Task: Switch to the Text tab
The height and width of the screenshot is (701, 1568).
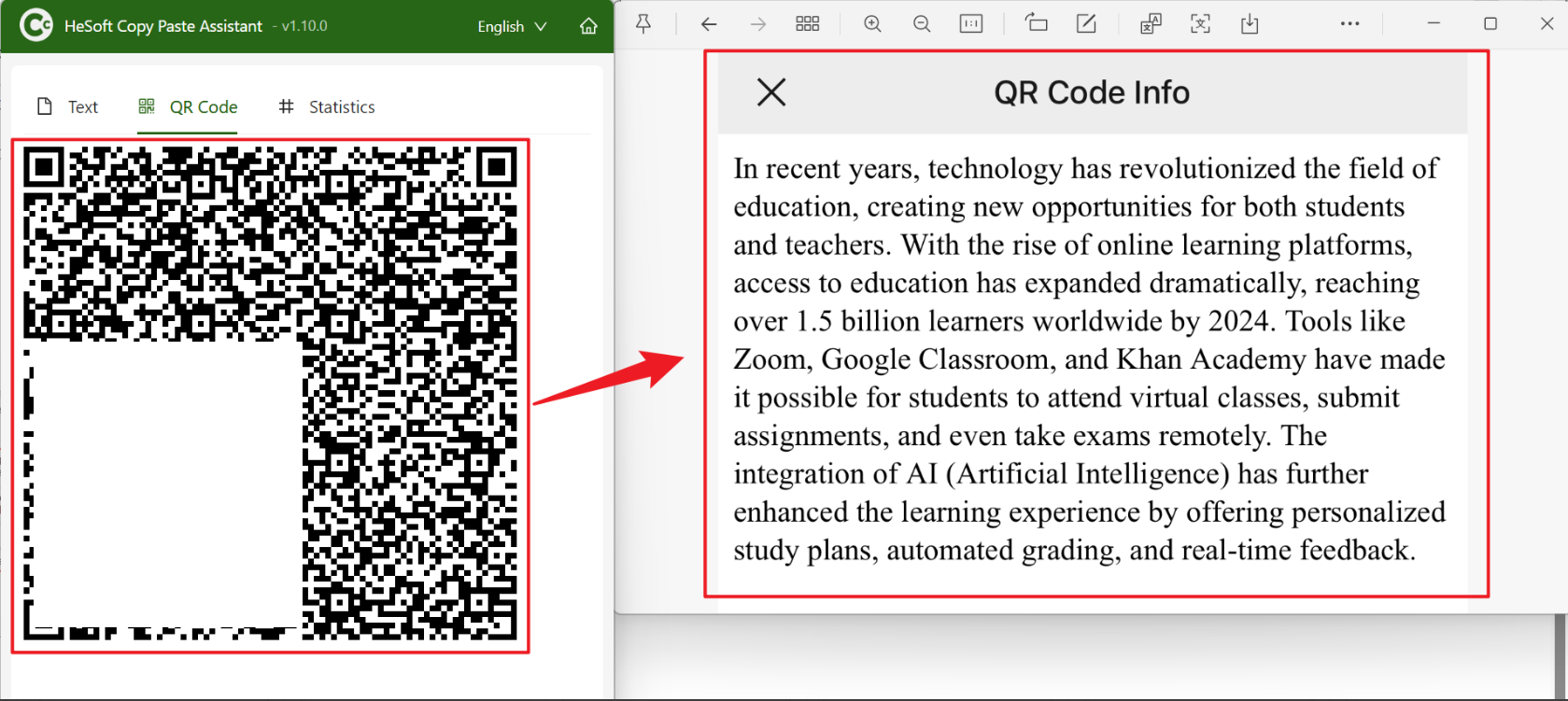Action: tap(67, 106)
